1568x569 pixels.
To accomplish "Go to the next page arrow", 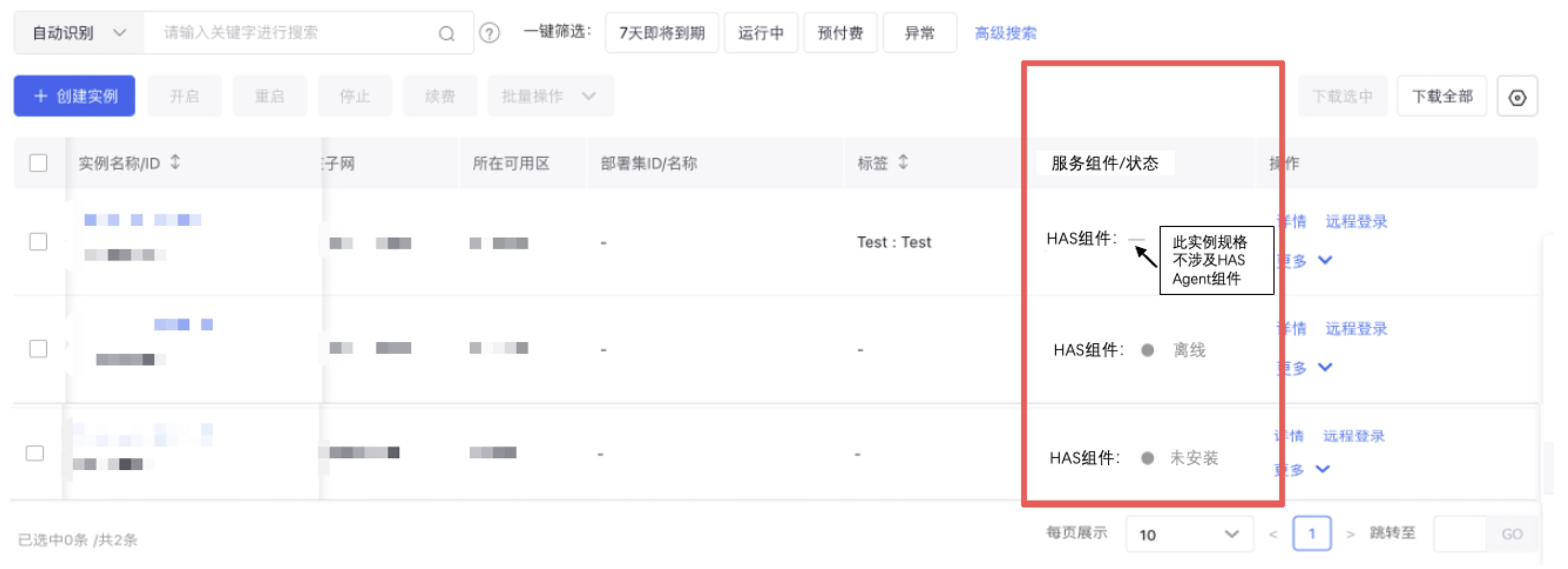I will click(1350, 534).
